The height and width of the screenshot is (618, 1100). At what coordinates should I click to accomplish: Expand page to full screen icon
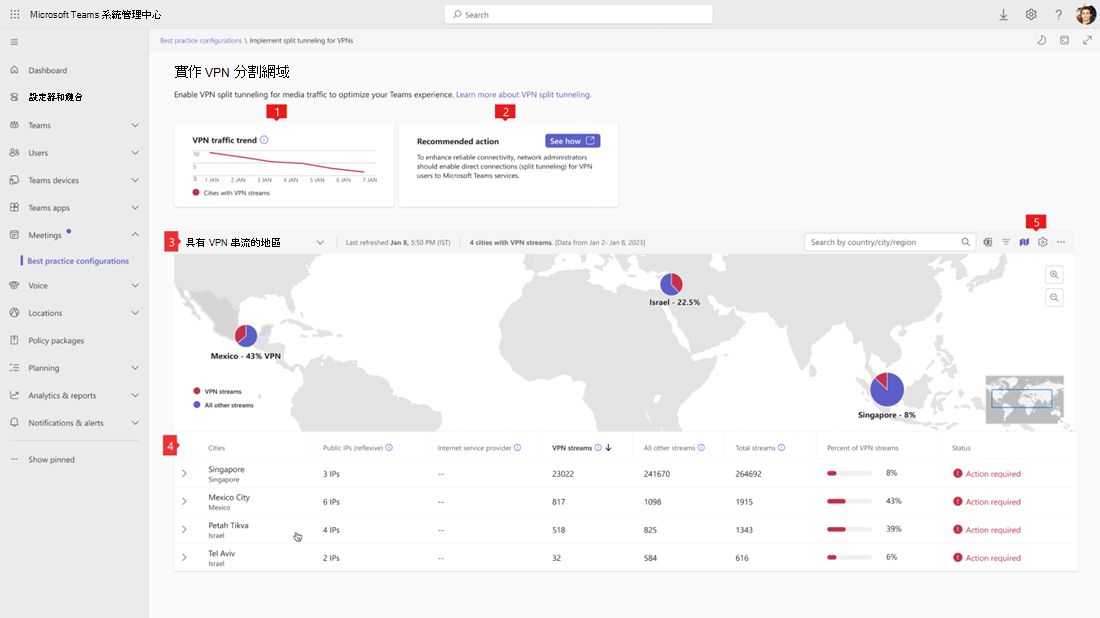(x=1087, y=41)
